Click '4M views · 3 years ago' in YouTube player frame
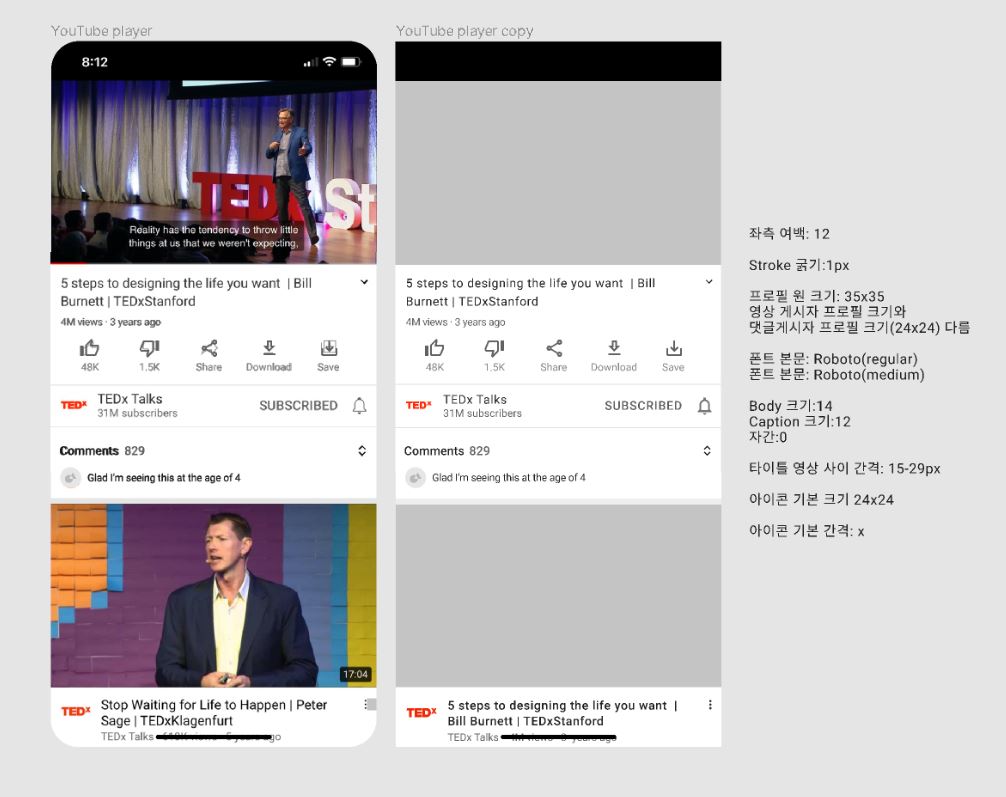Viewport: 1006px width, 797px height. point(110,322)
